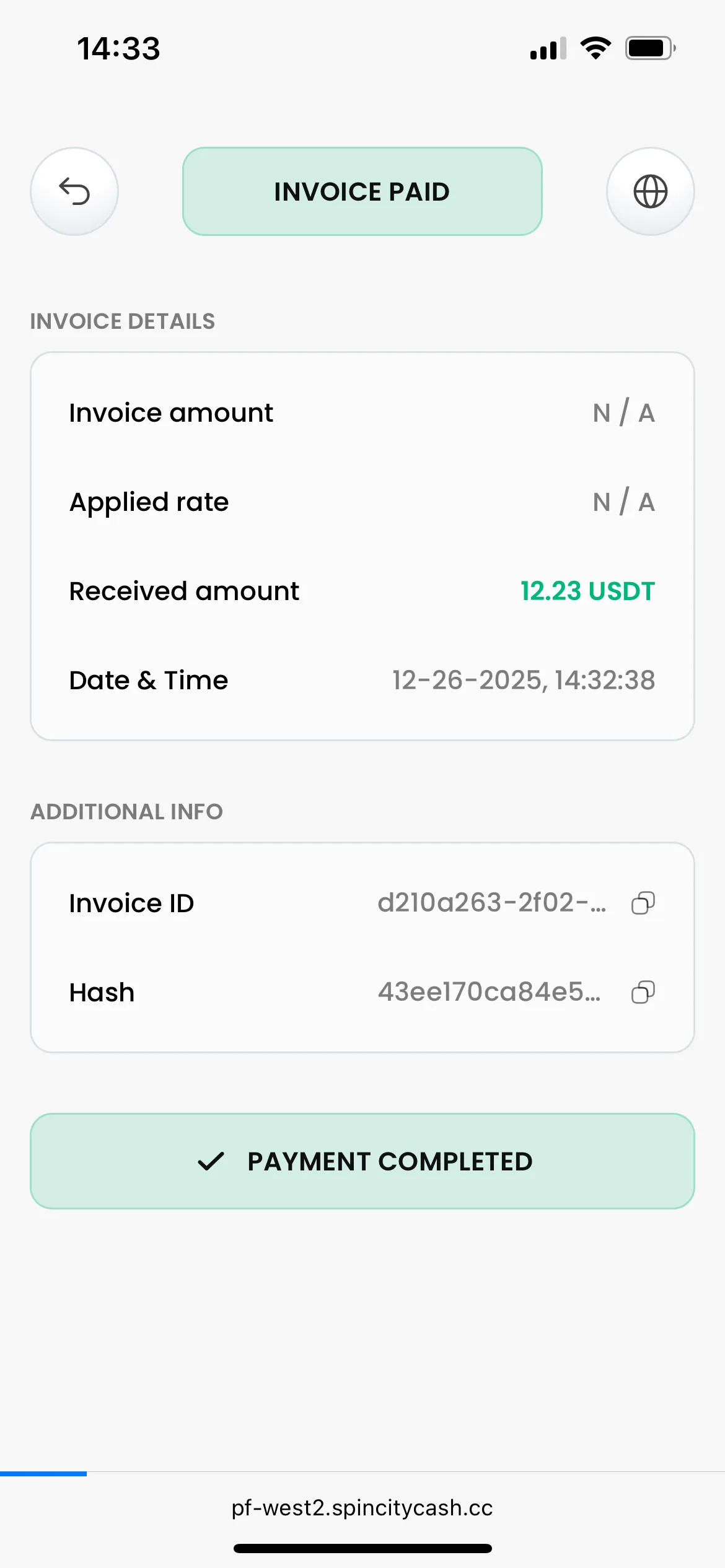Tap the cellular signal bars
Viewport: 725px width, 1568px height.
coord(548,48)
